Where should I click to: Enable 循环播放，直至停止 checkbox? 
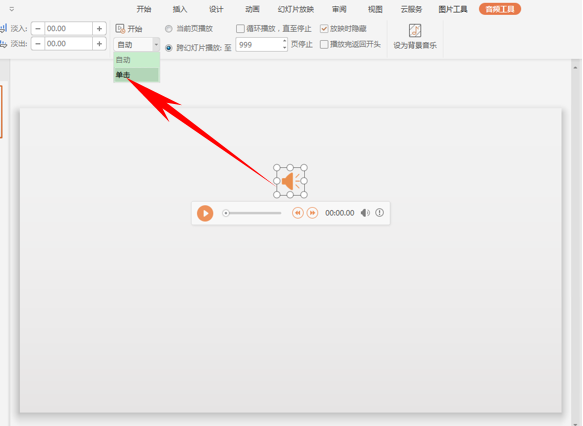[x=240, y=29]
